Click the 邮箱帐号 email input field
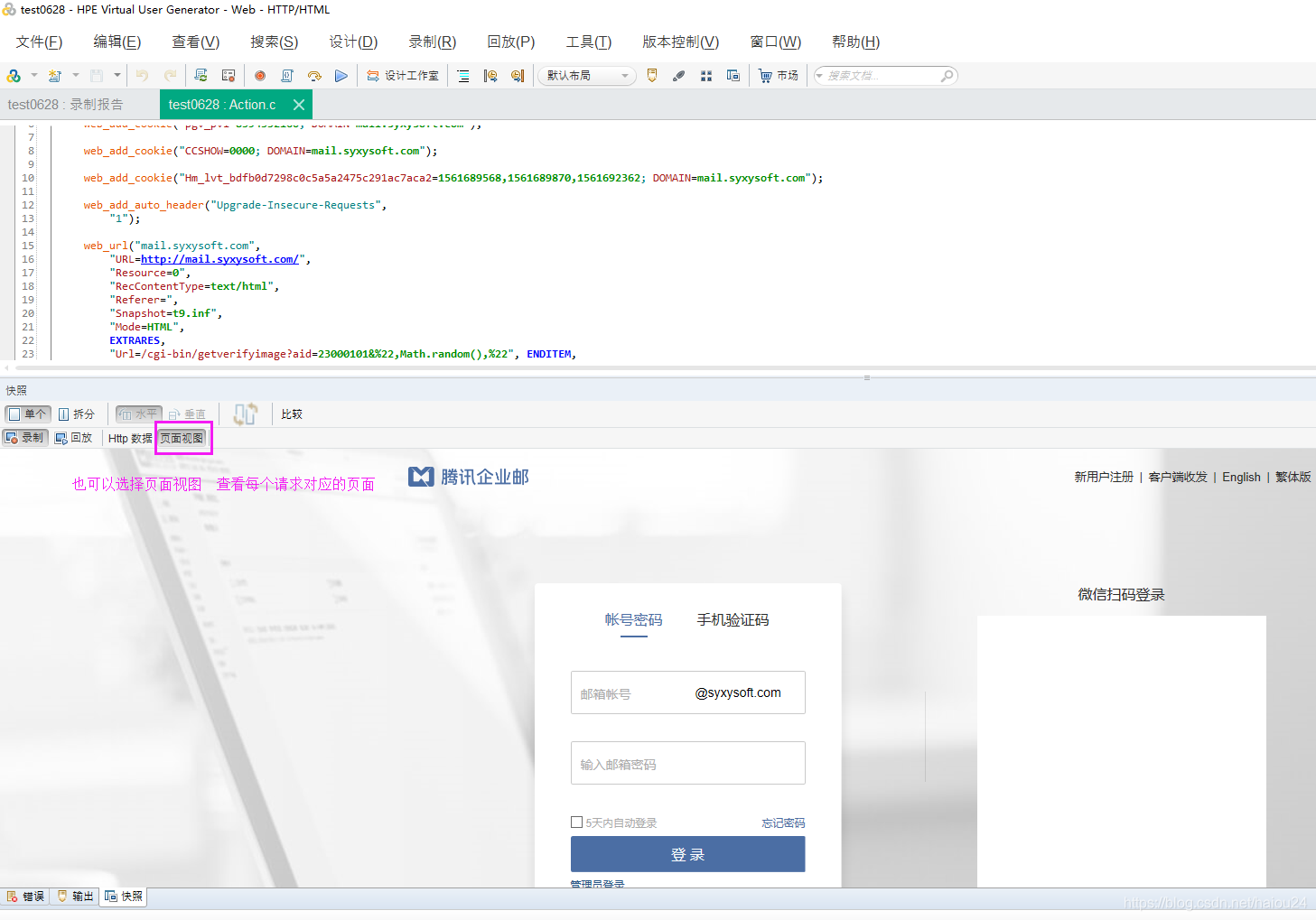This screenshot has height=920, width=1316. [688, 692]
